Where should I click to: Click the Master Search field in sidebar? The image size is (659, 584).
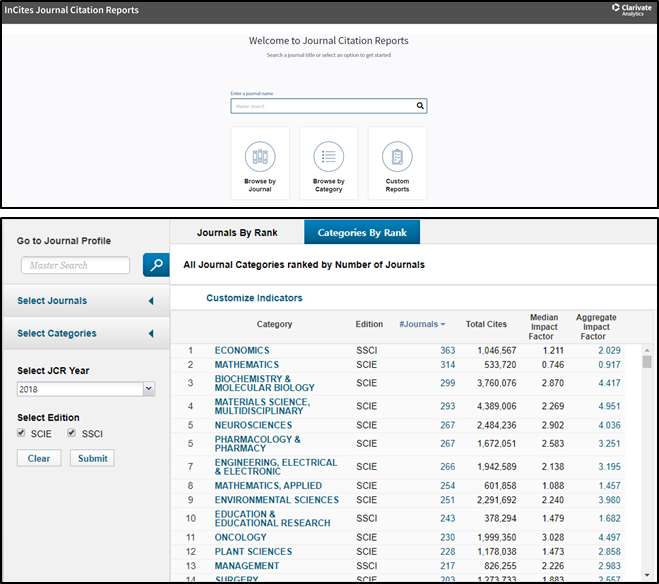pyautogui.click(x=75, y=265)
